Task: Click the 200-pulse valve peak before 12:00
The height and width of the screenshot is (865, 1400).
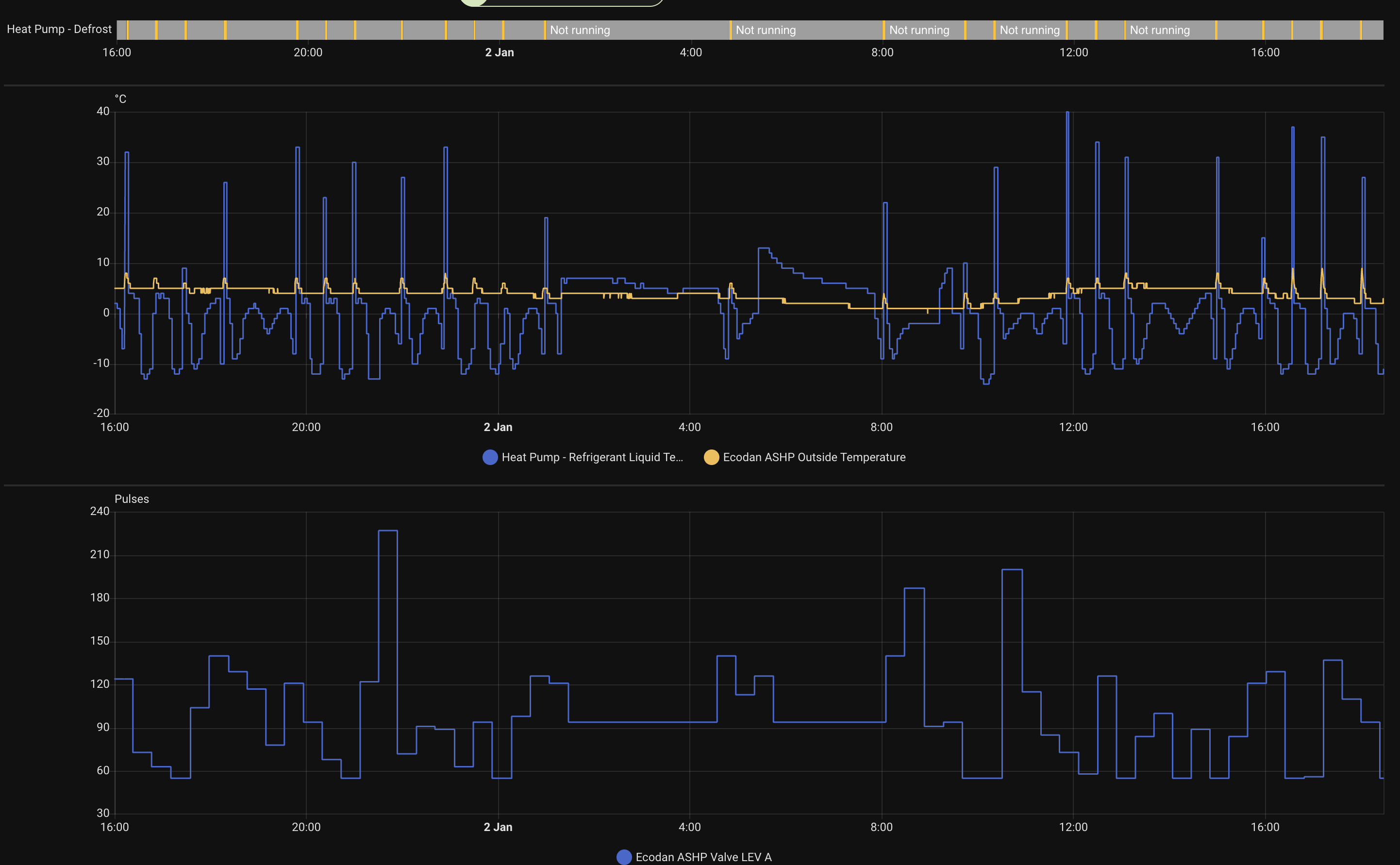Action: 1012,570
